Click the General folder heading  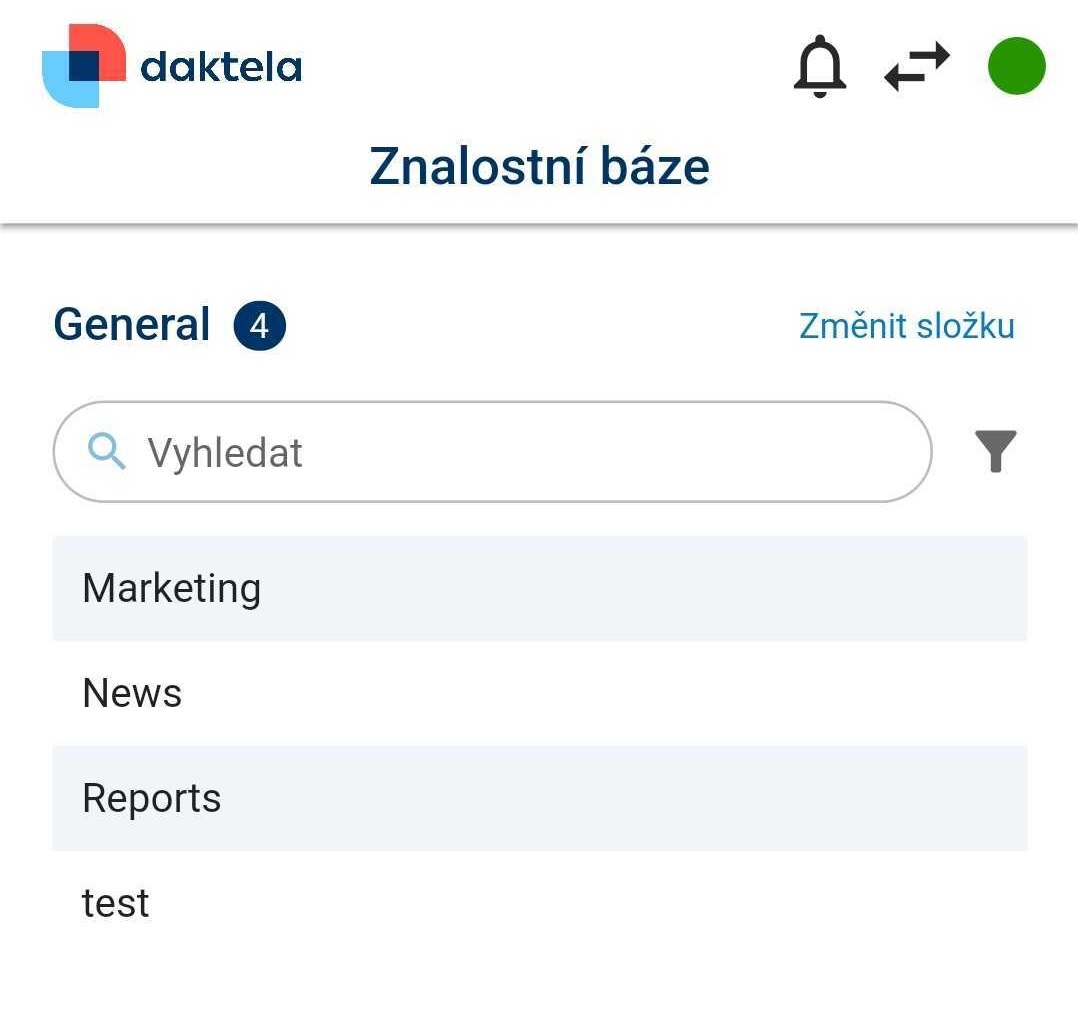coord(131,324)
